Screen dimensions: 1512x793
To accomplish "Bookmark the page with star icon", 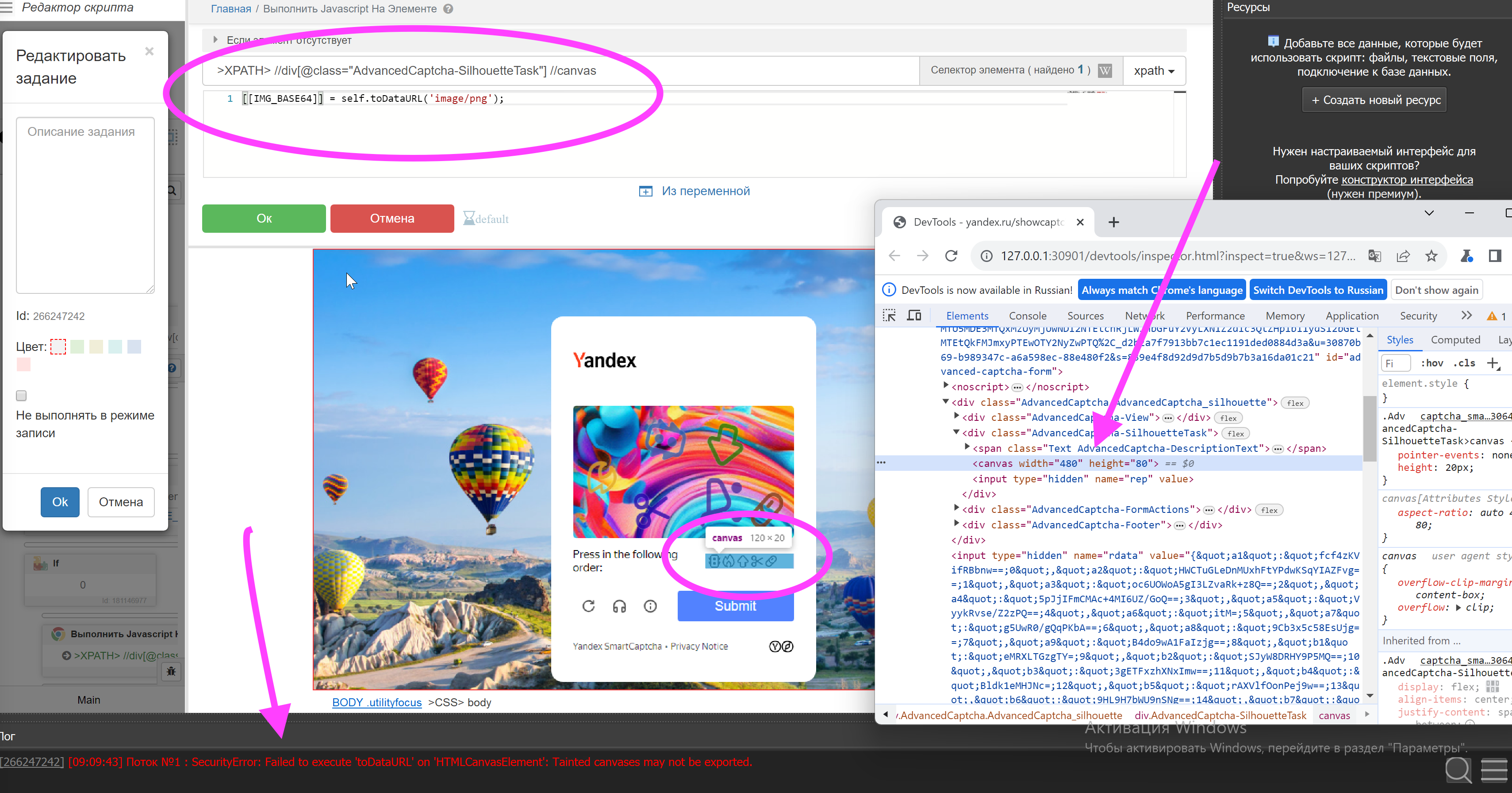I will pos(1431,255).
